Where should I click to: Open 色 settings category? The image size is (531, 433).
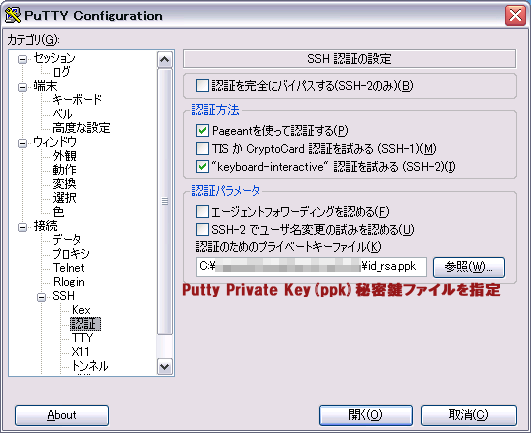58,212
